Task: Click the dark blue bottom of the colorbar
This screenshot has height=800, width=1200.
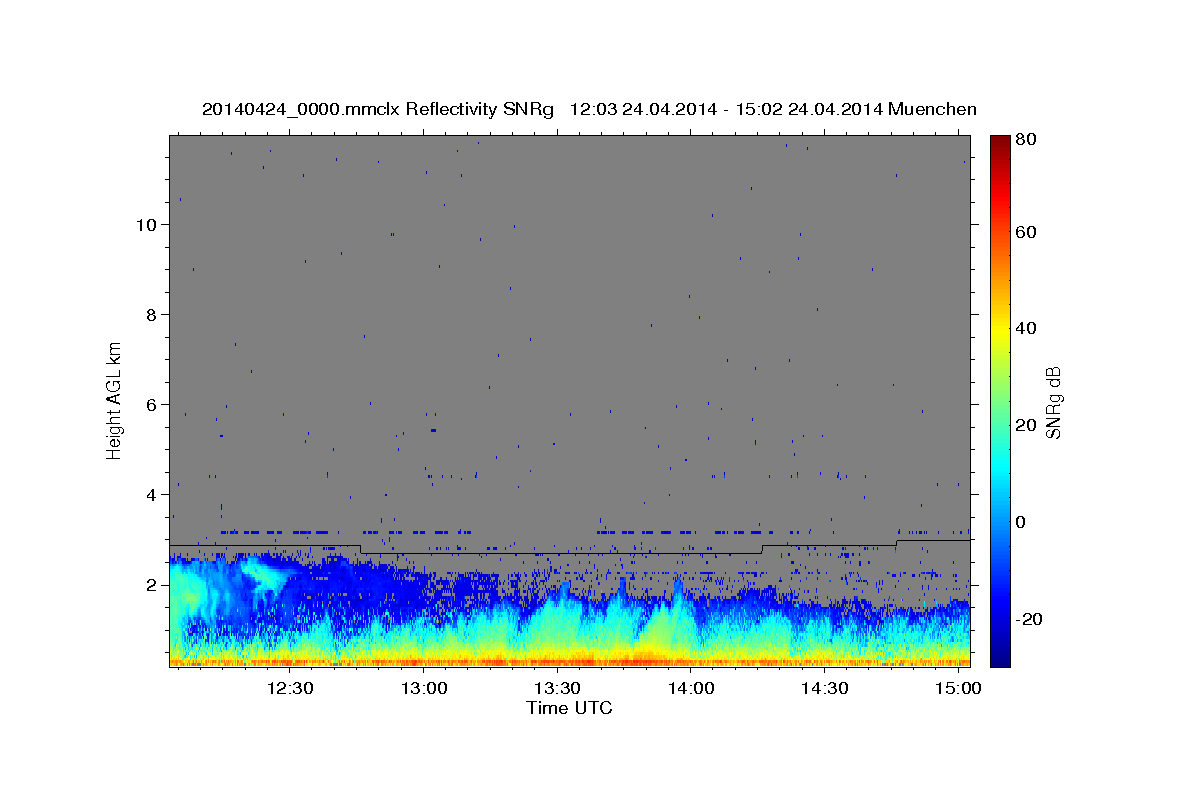Action: coord(999,658)
